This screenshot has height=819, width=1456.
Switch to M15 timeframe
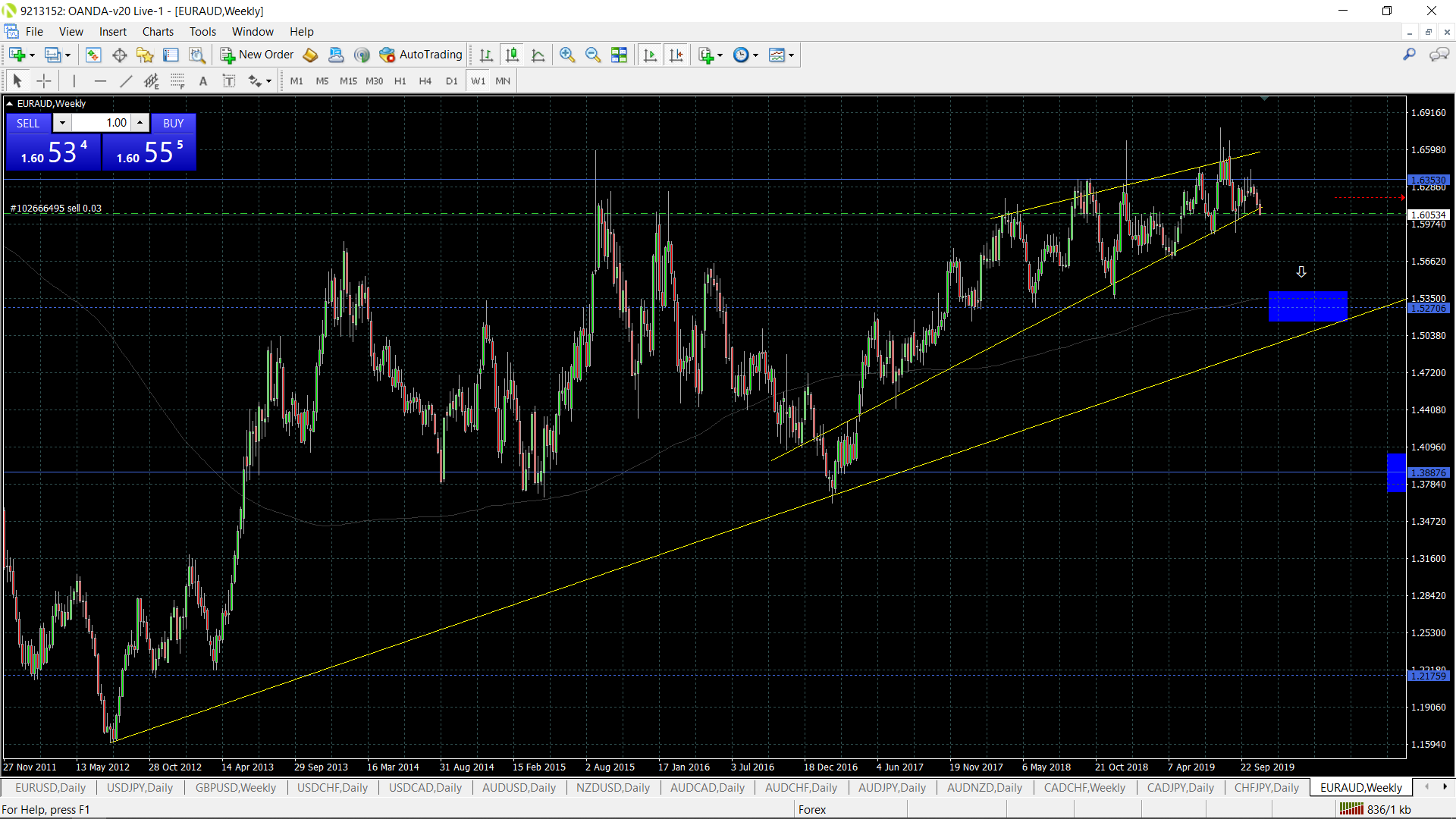point(348,80)
